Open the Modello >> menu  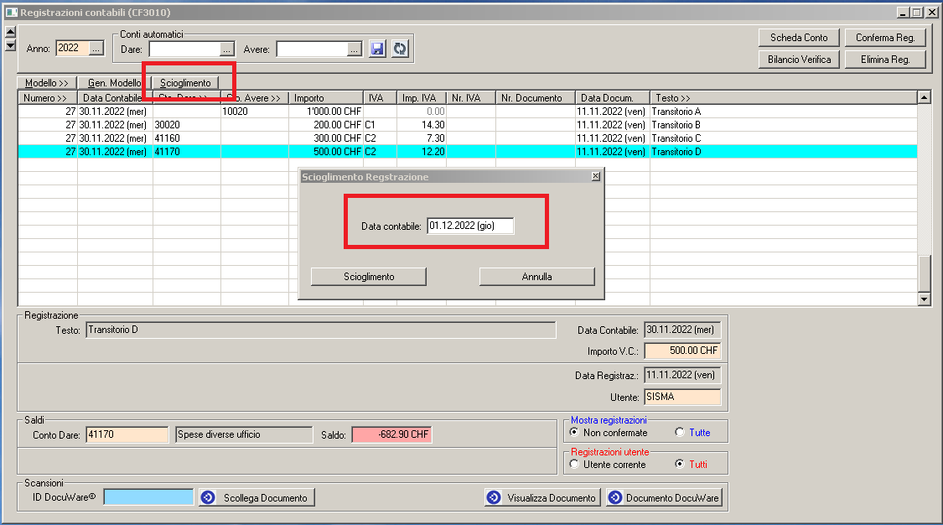click(47, 82)
